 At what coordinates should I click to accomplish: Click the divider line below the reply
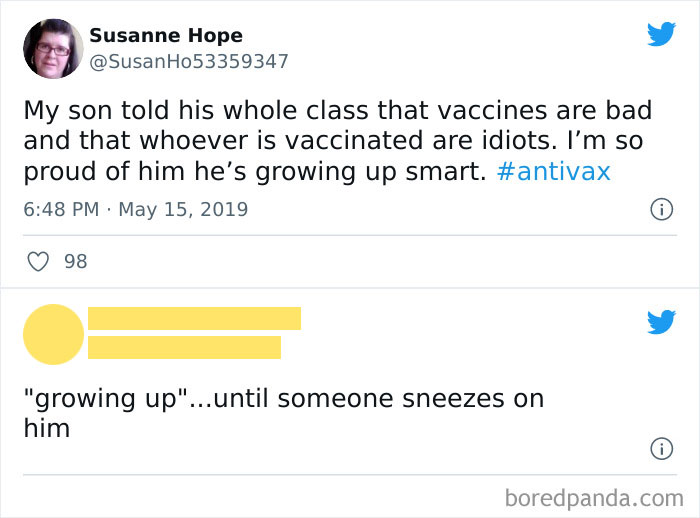point(350,474)
